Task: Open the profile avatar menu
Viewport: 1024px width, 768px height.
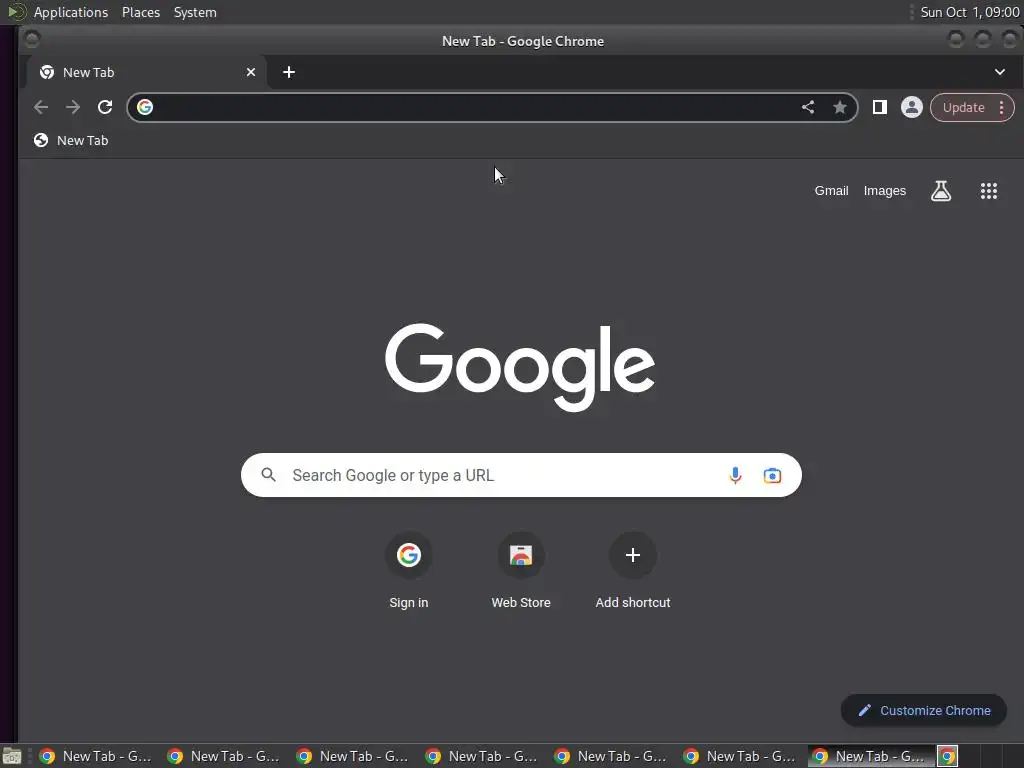Action: (x=912, y=107)
